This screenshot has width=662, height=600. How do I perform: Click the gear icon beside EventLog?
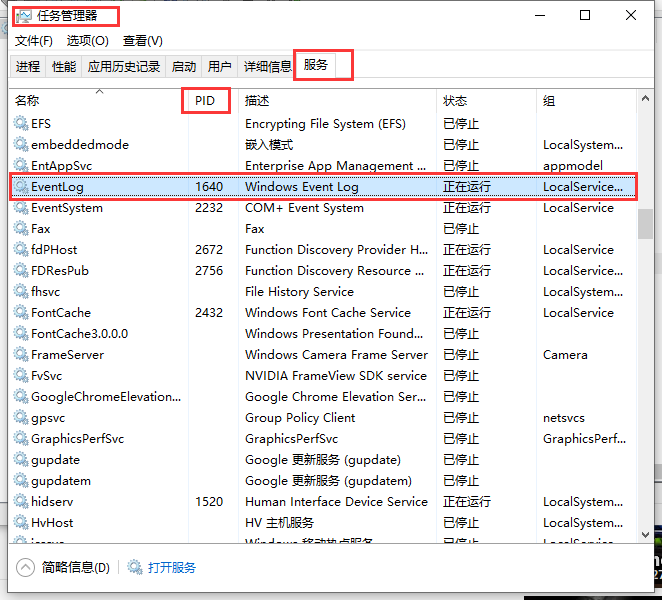click(21, 186)
